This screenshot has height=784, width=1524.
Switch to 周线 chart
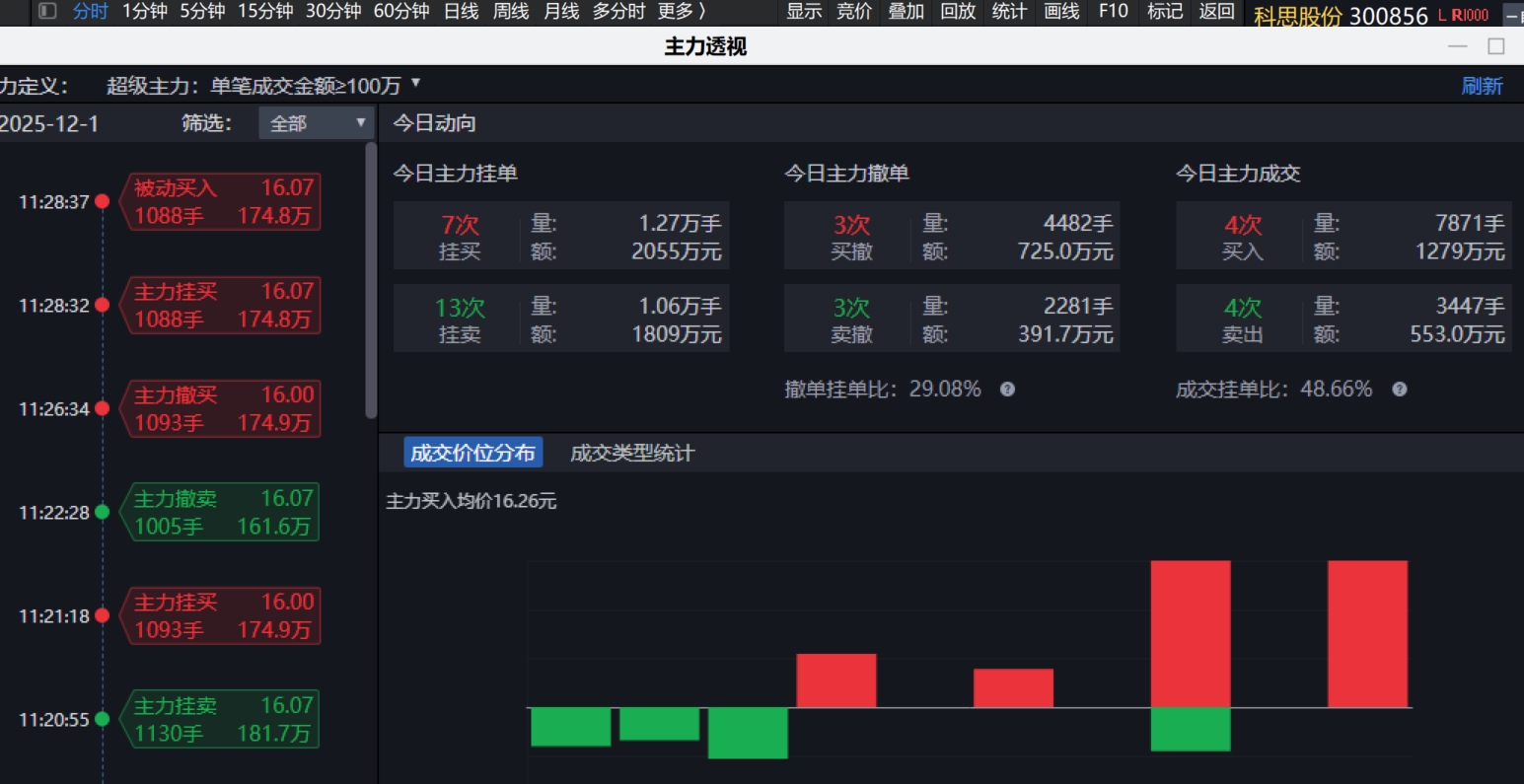coord(511,12)
